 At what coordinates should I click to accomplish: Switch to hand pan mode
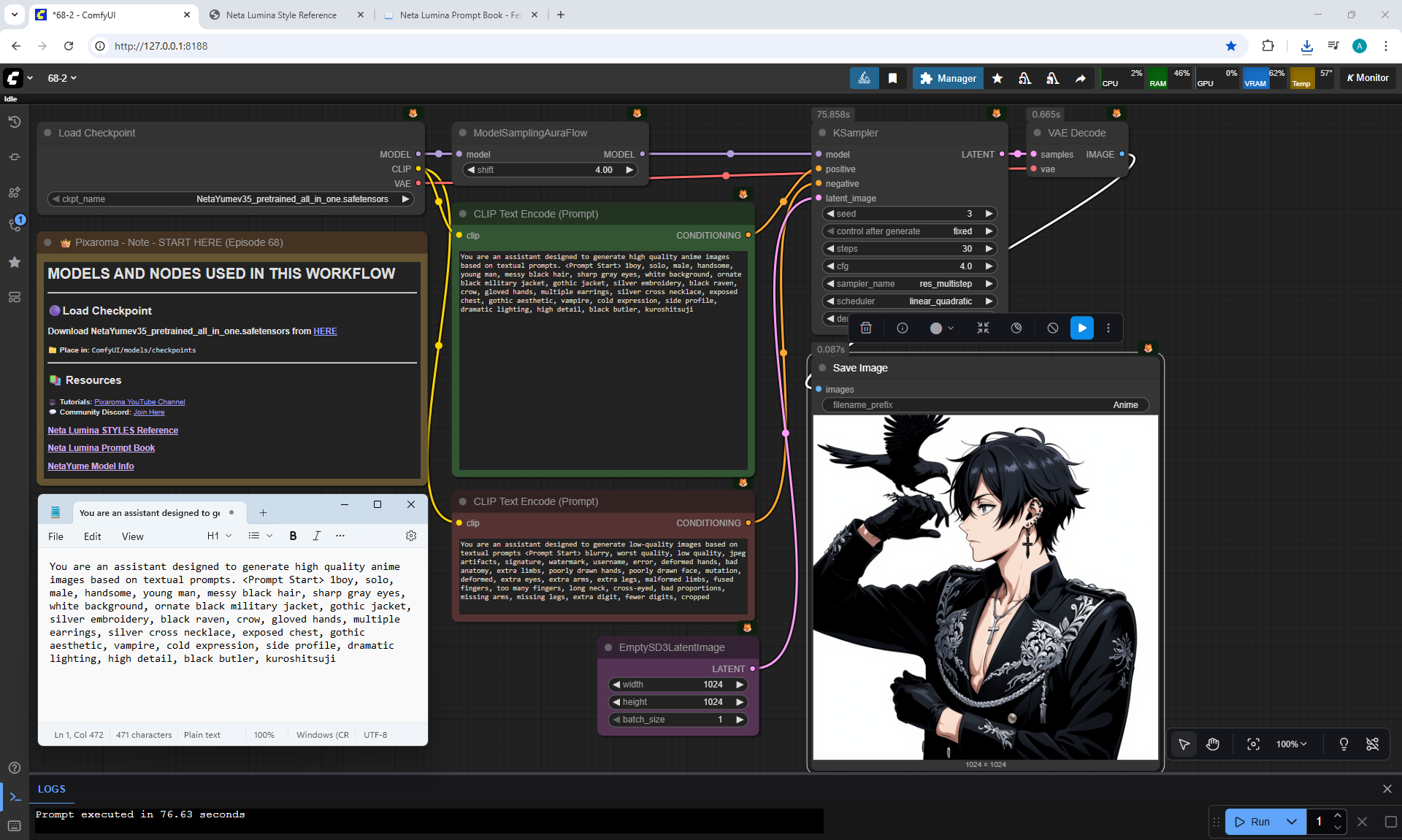(x=1213, y=744)
